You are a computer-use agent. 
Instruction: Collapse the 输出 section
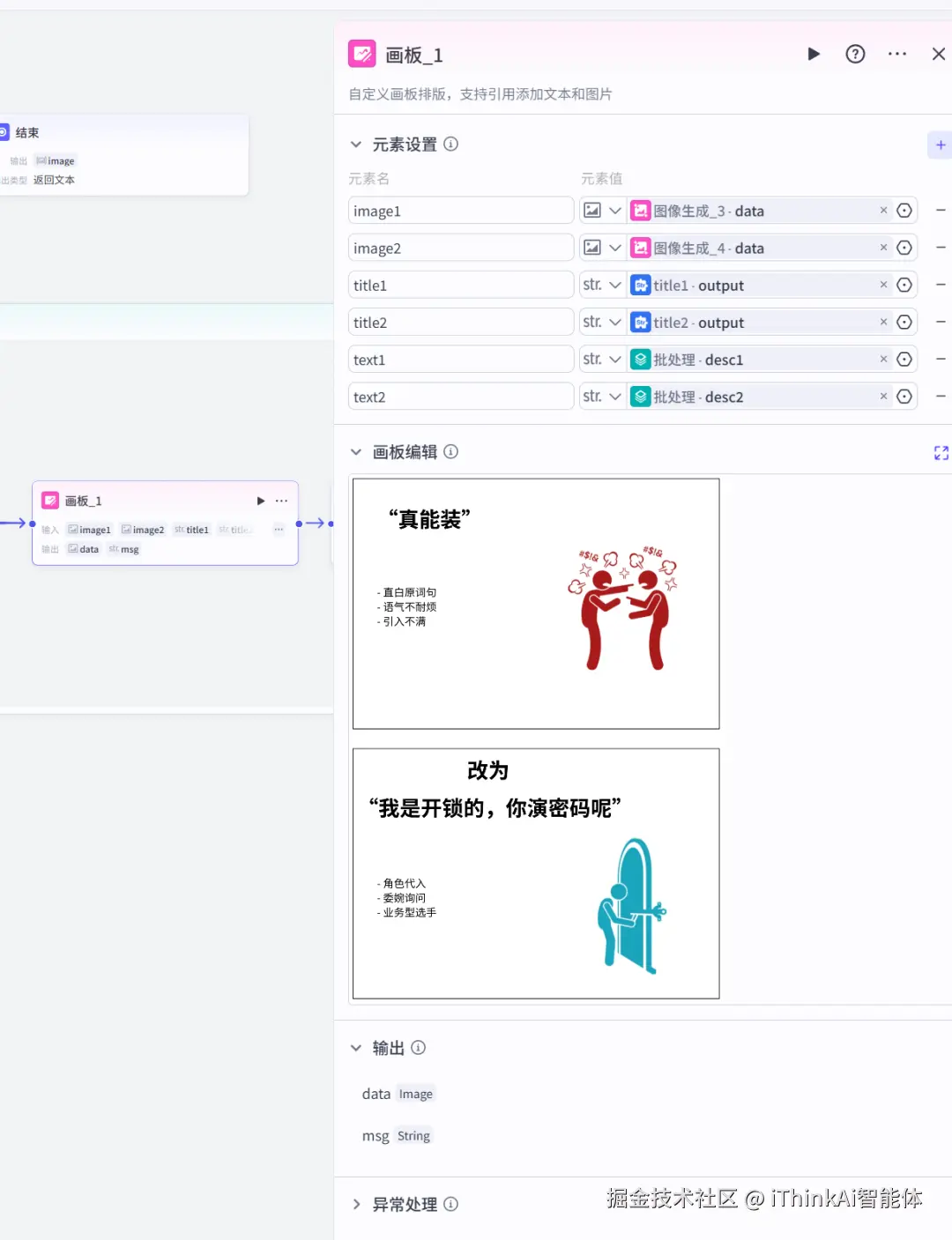click(356, 1048)
